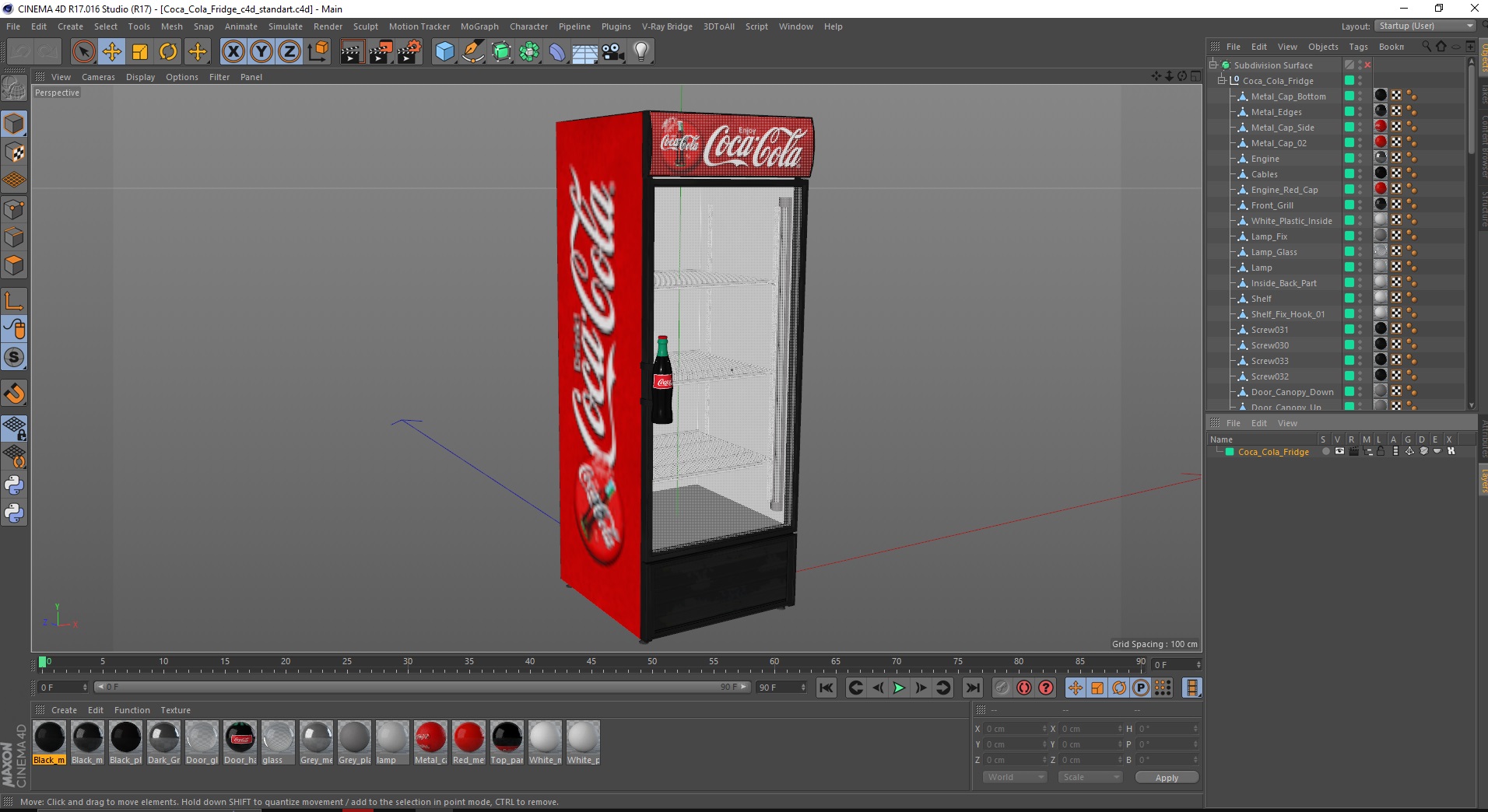Click the Apply button
Viewport: 1488px width, 812px height.
click(x=1166, y=777)
